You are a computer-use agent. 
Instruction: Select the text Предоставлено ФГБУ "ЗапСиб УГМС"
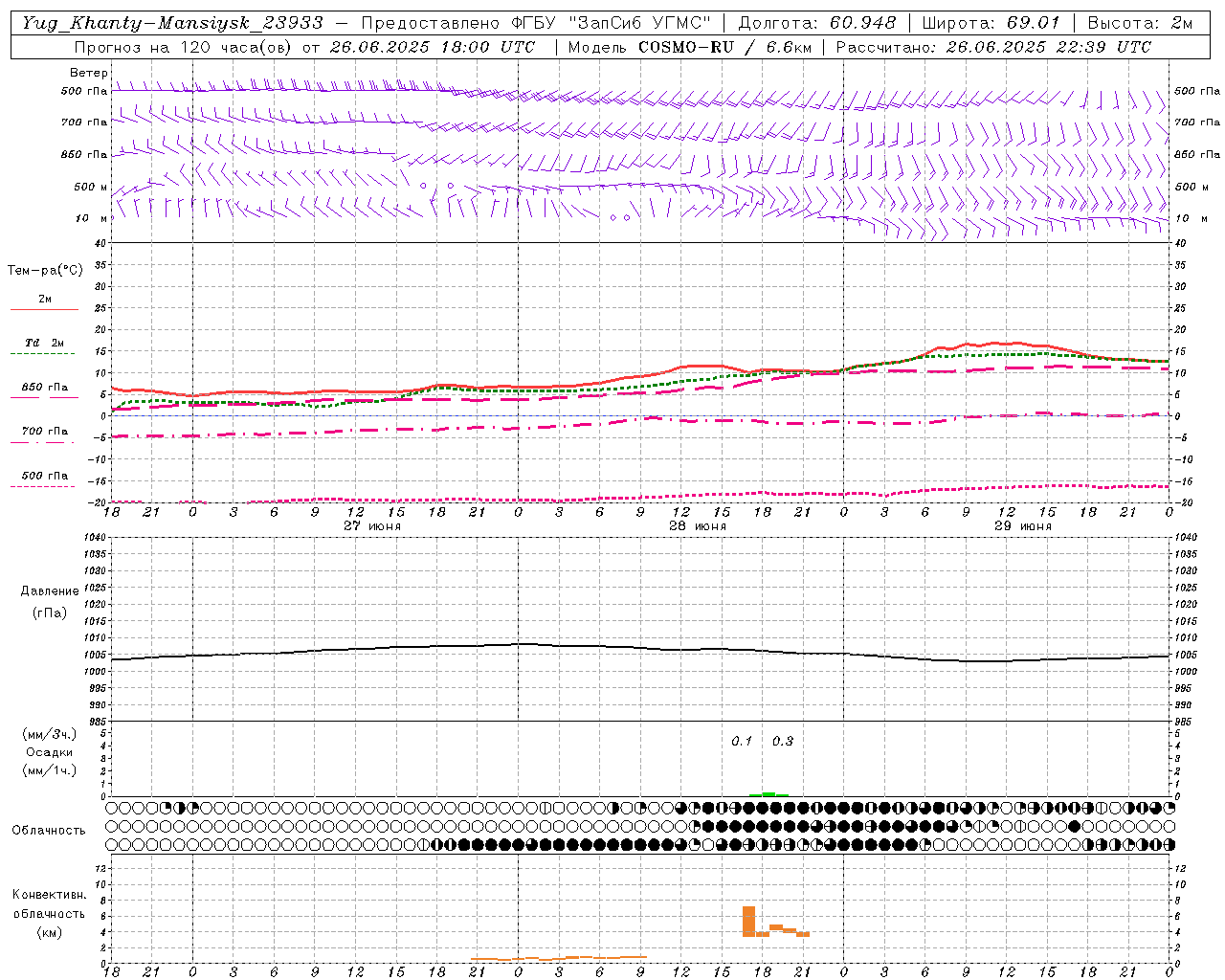536,23
